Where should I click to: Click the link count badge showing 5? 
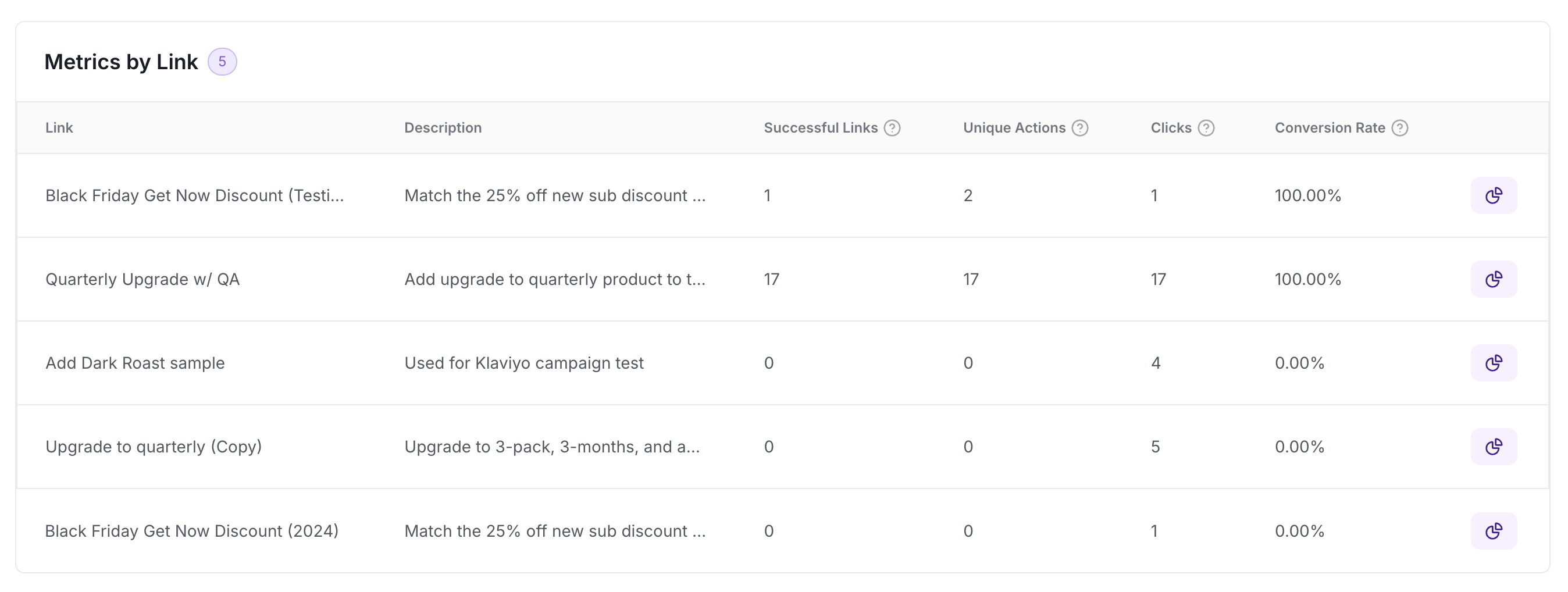coord(222,62)
